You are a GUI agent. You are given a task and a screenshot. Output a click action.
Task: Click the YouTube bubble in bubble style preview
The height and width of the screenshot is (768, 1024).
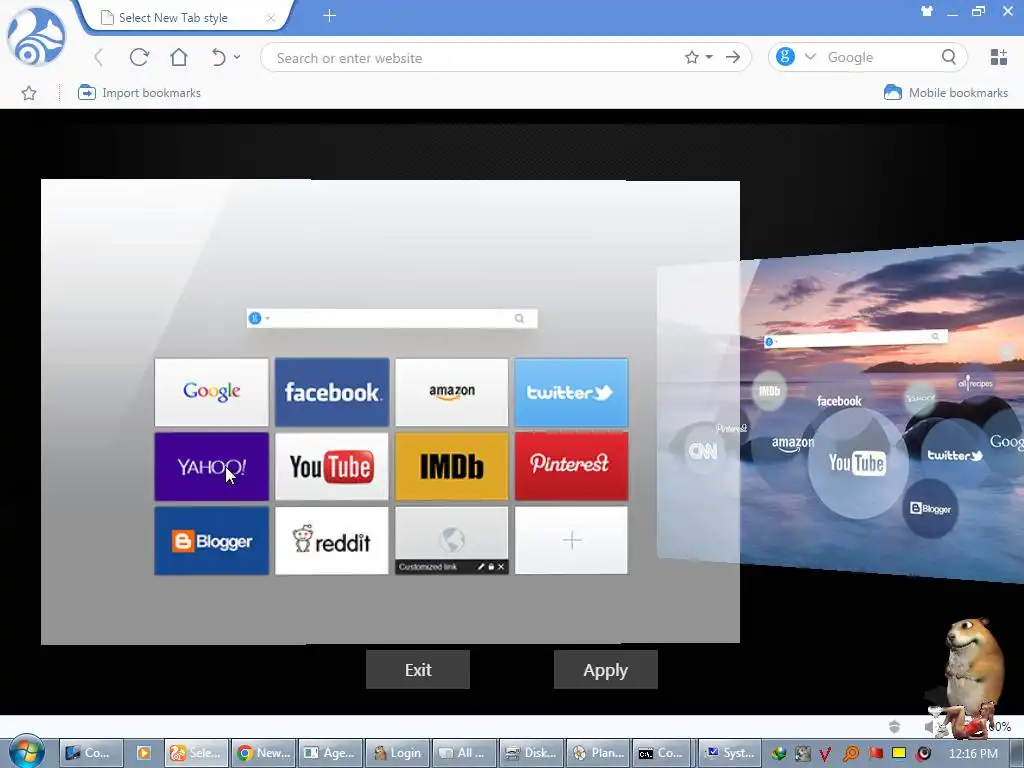point(857,463)
